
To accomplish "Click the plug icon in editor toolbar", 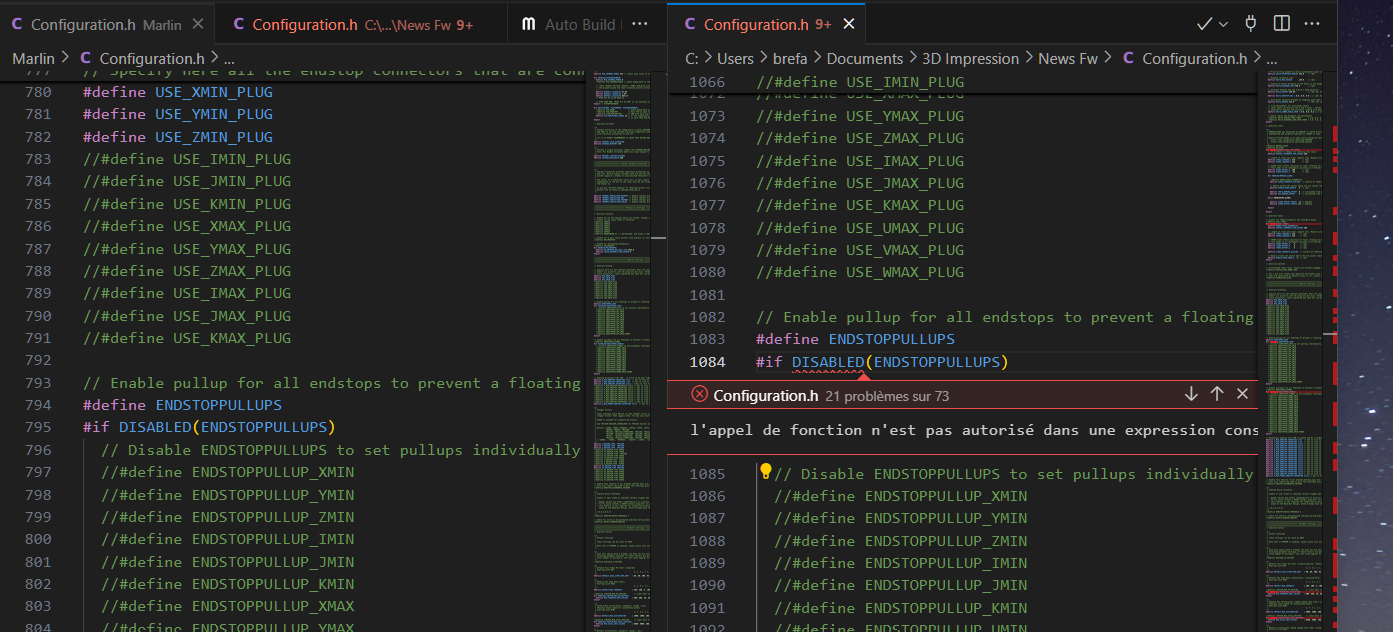I will point(1251,24).
